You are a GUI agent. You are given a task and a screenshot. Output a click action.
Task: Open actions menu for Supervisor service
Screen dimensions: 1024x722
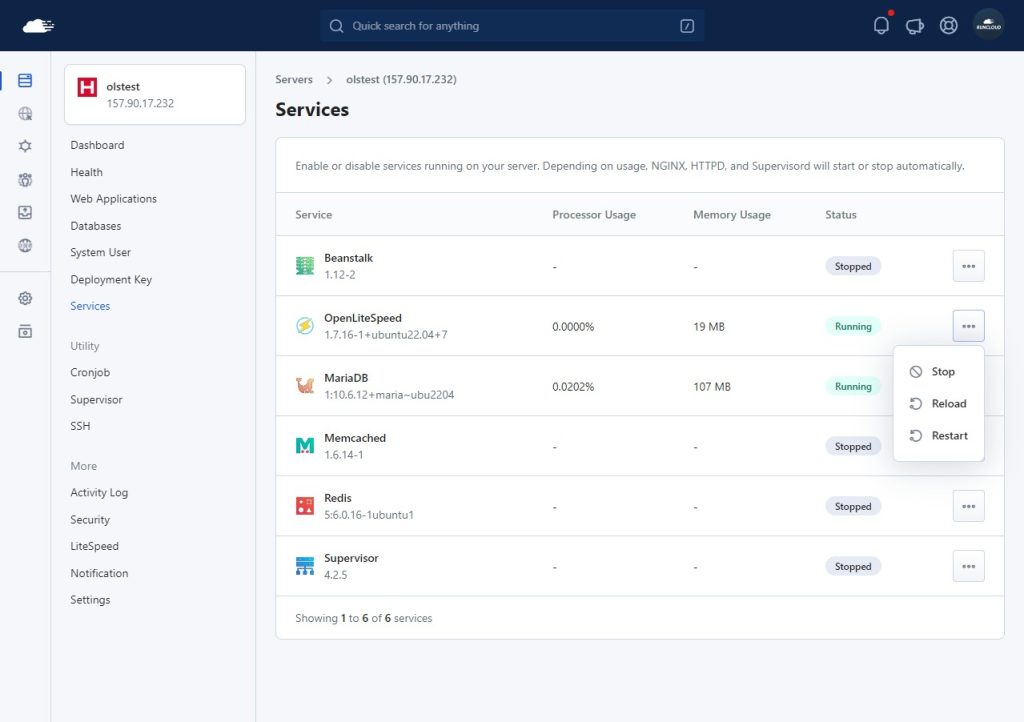(968, 566)
